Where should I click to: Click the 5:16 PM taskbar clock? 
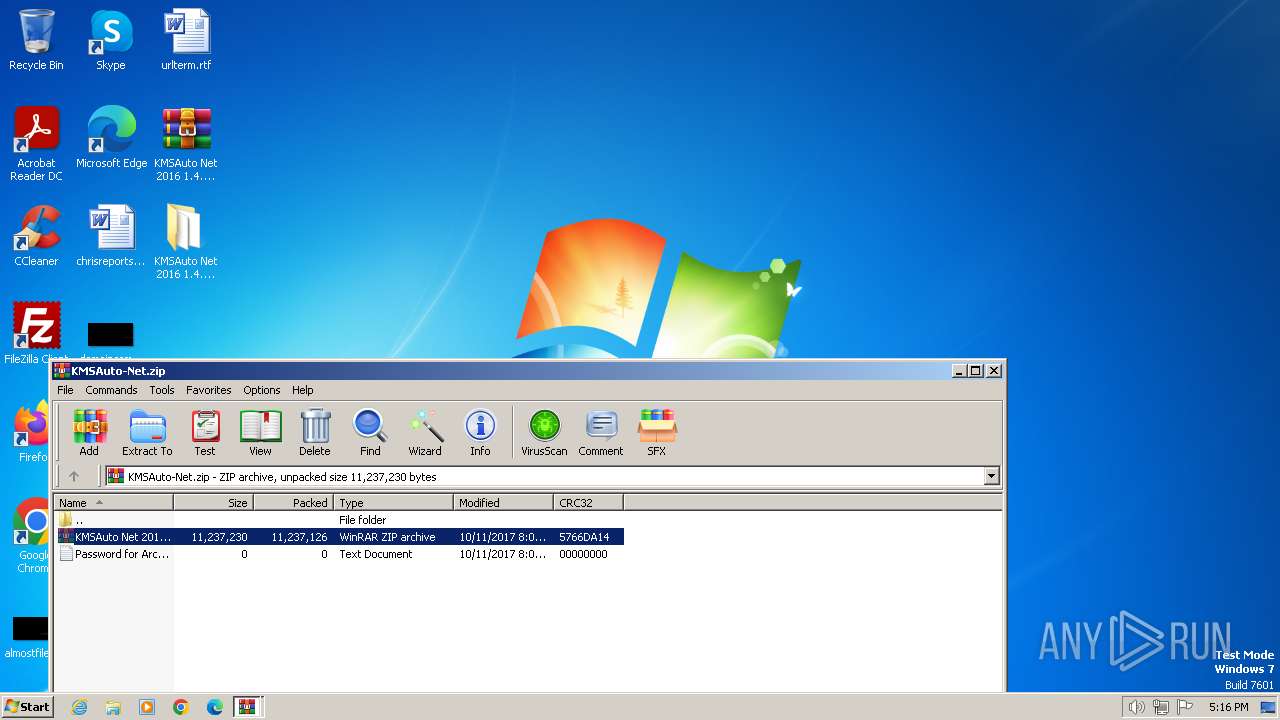(1228, 707)
